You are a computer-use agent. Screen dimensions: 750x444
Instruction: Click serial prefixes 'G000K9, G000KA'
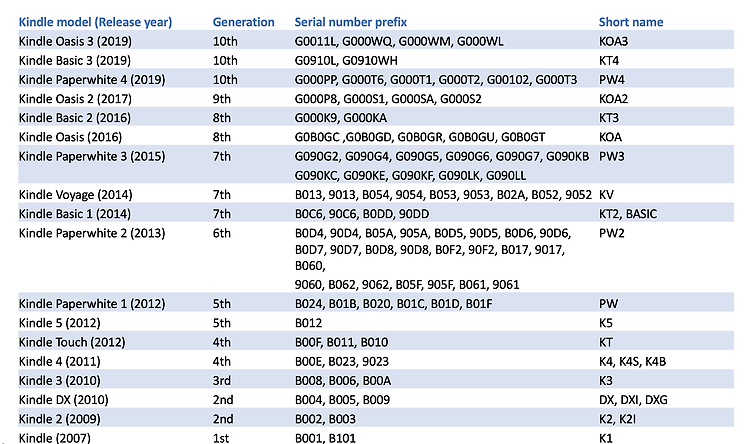341,118
